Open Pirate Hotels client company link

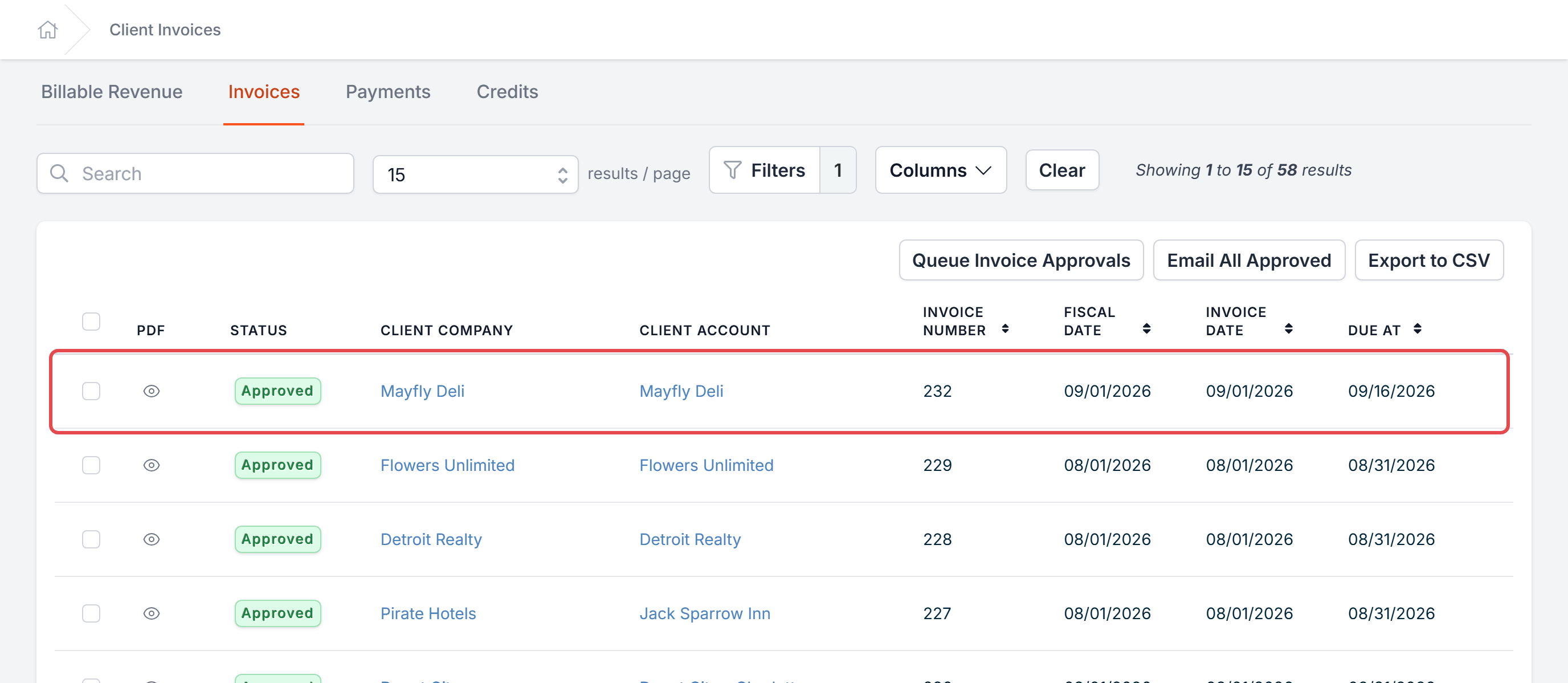click(x=428, y=613)
